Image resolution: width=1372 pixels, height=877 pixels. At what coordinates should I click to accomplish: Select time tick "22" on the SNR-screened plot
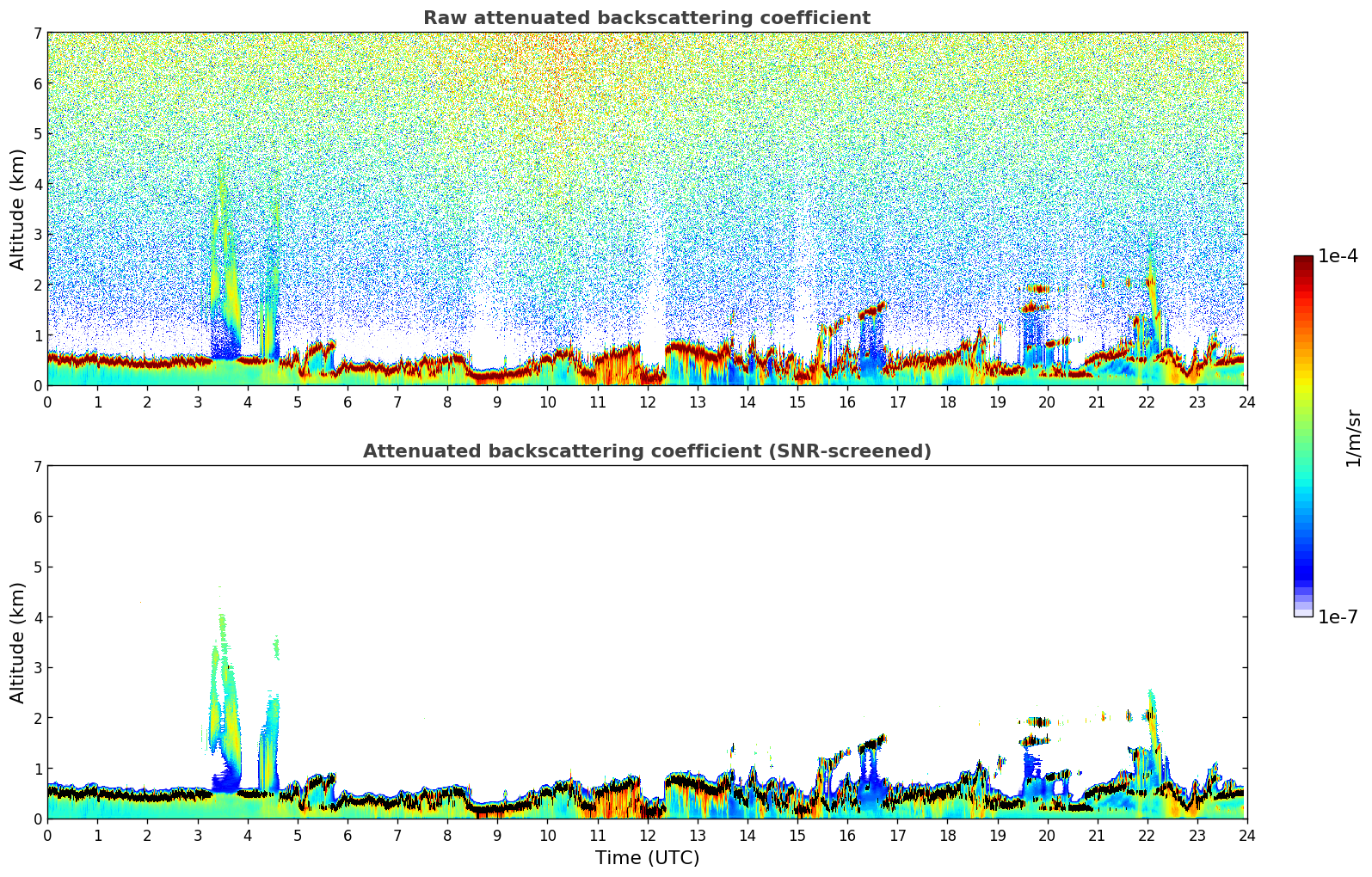[x=1147, y=835]
